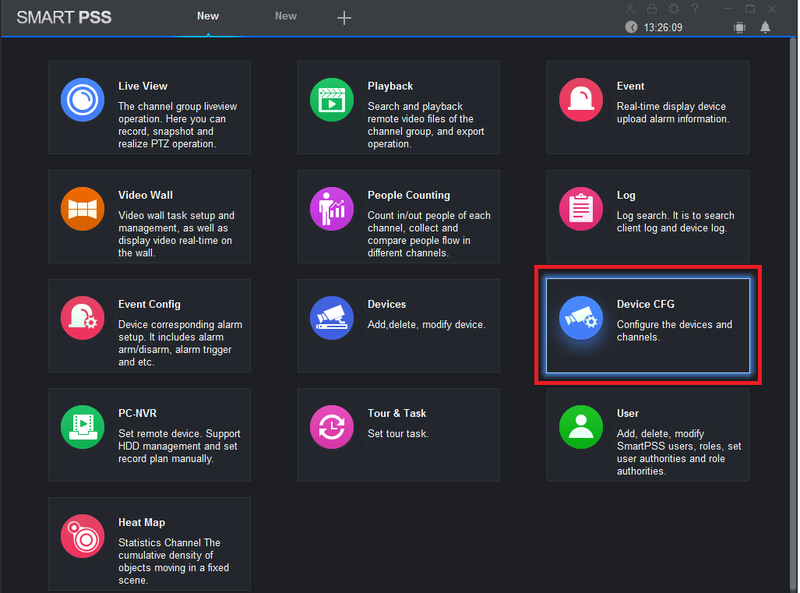
Task: Click the user account icon in title bar
Action: [630, 9]
